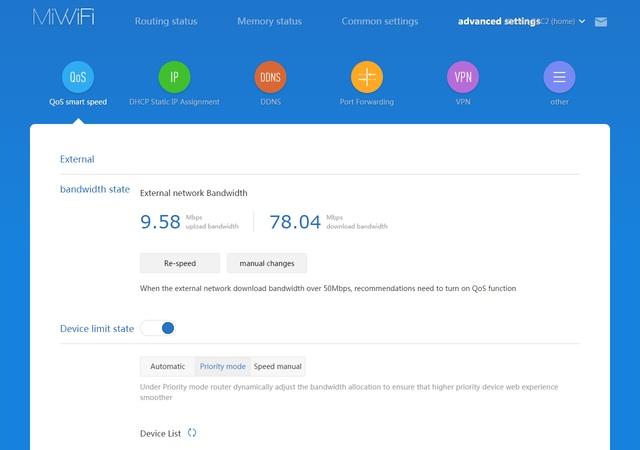Image resolution: width=640 pixels, height=450 pixels.
Task: Expand the router name dropdown arrow
Action: 582,21
